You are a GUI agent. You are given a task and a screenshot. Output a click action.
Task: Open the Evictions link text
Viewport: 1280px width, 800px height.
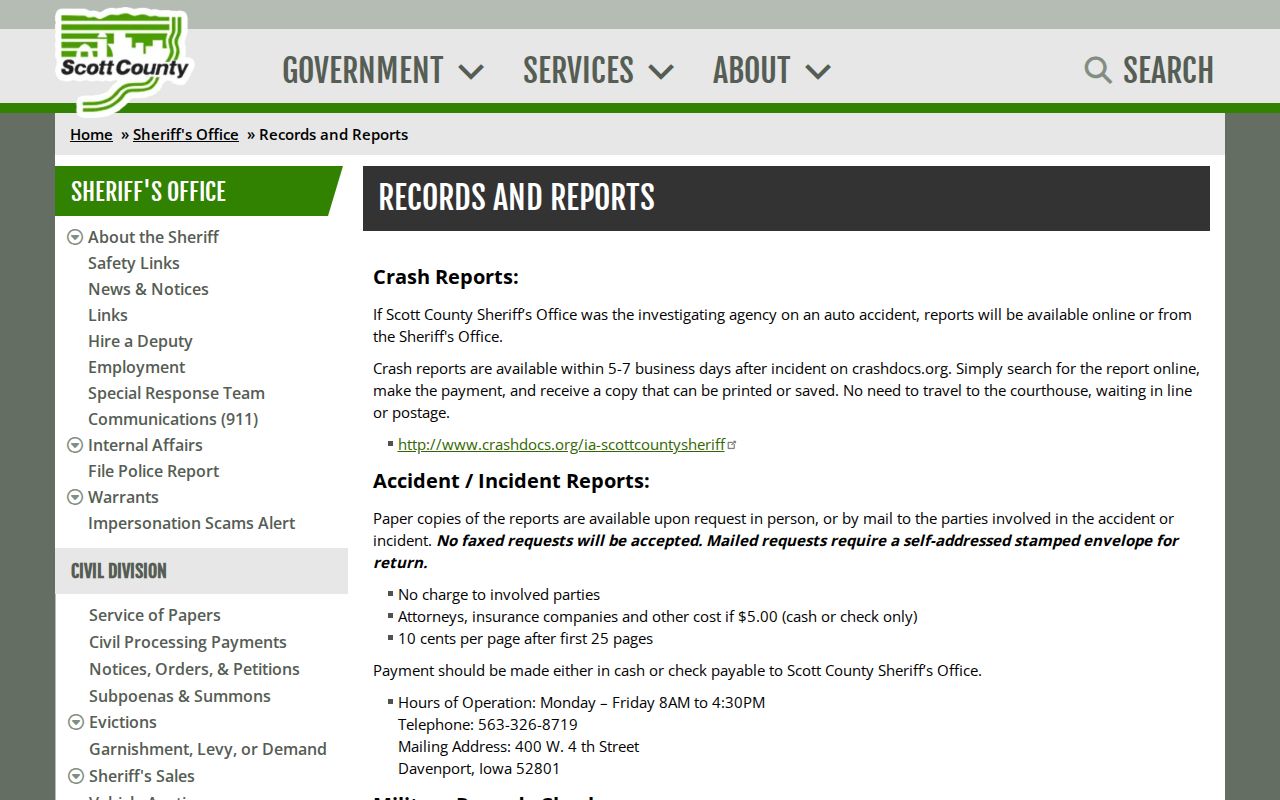point(123,722)
